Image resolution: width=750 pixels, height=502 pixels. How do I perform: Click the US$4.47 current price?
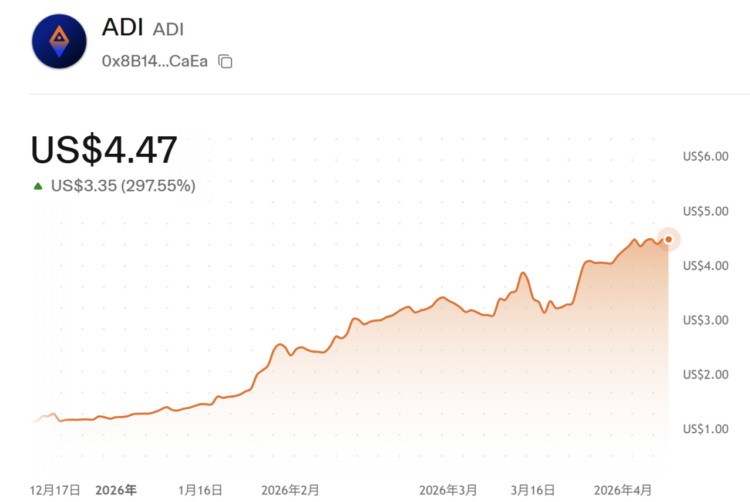pyautogui.click(x=104, y=149)
